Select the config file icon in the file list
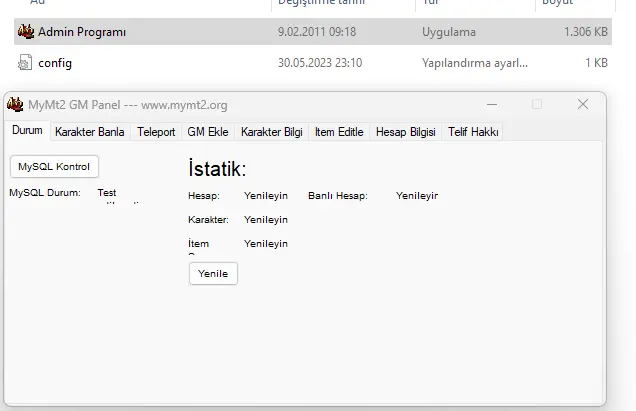 click(25, 62)
